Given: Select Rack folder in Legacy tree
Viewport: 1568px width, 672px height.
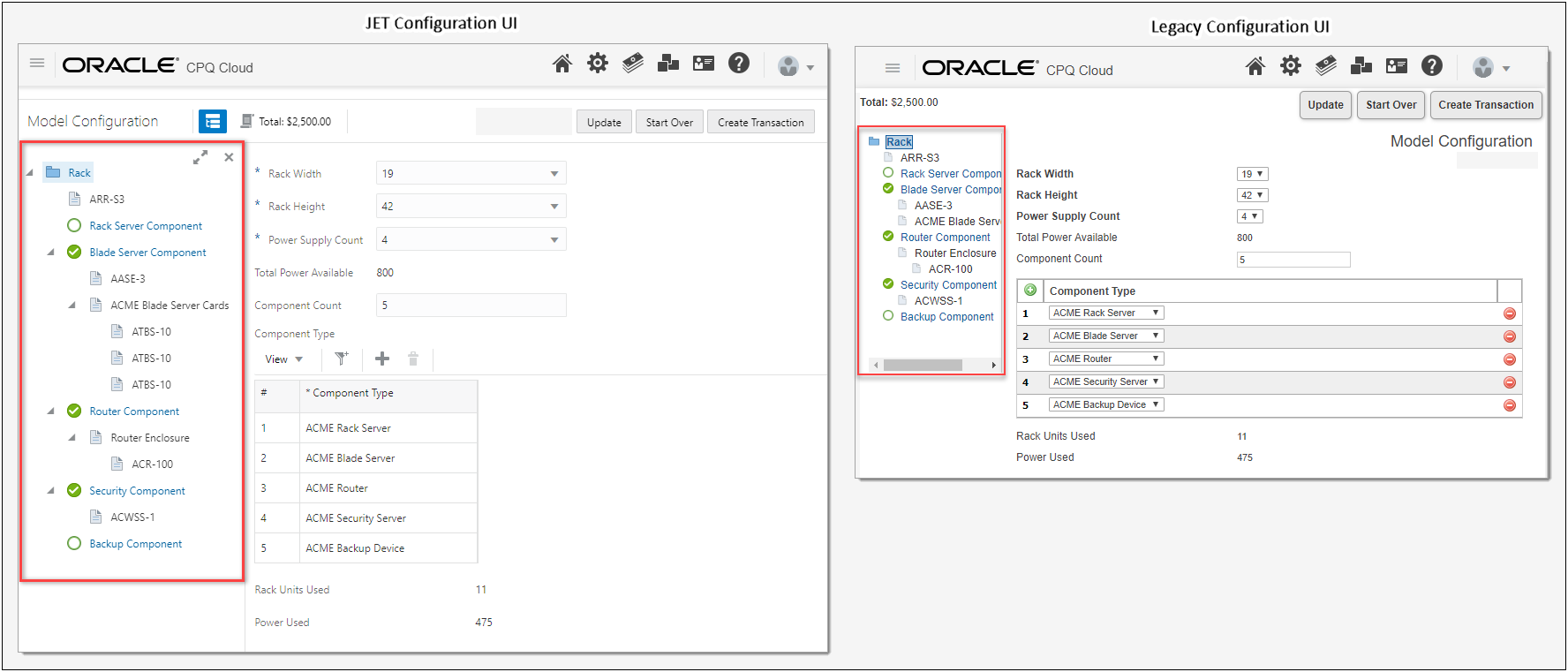Looking at the screenshot, I should 899,142.
